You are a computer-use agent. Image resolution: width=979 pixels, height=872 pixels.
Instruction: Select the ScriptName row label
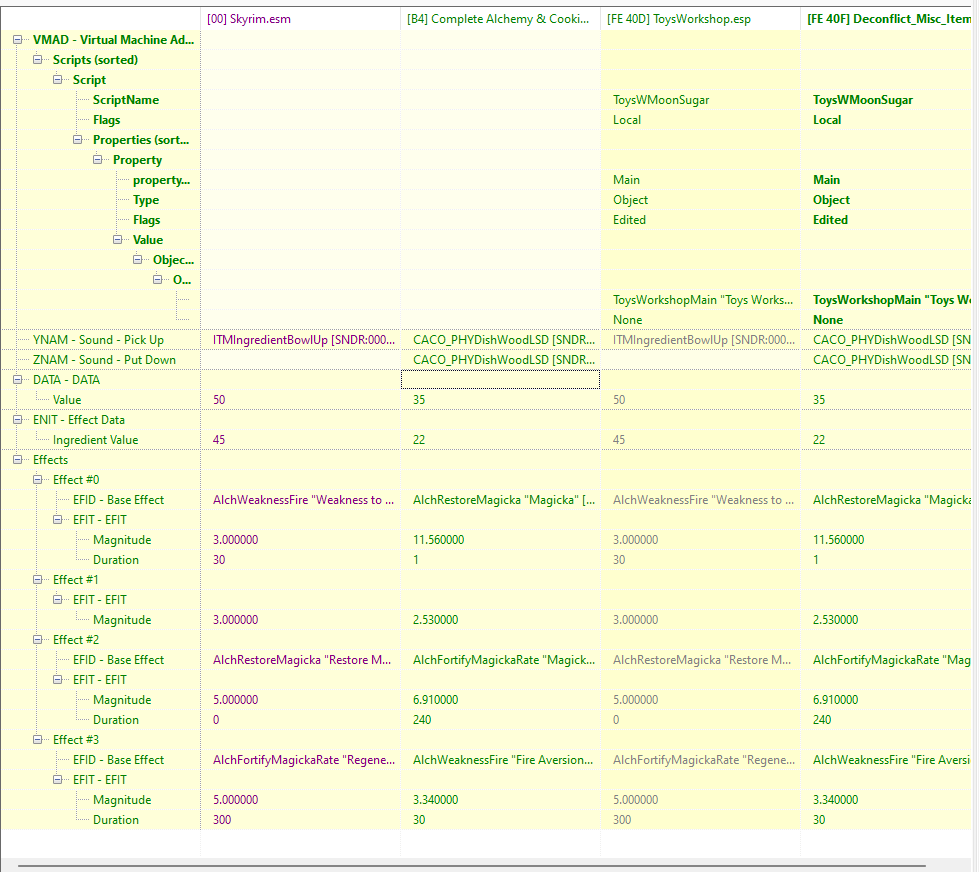[x=125, y=100]
